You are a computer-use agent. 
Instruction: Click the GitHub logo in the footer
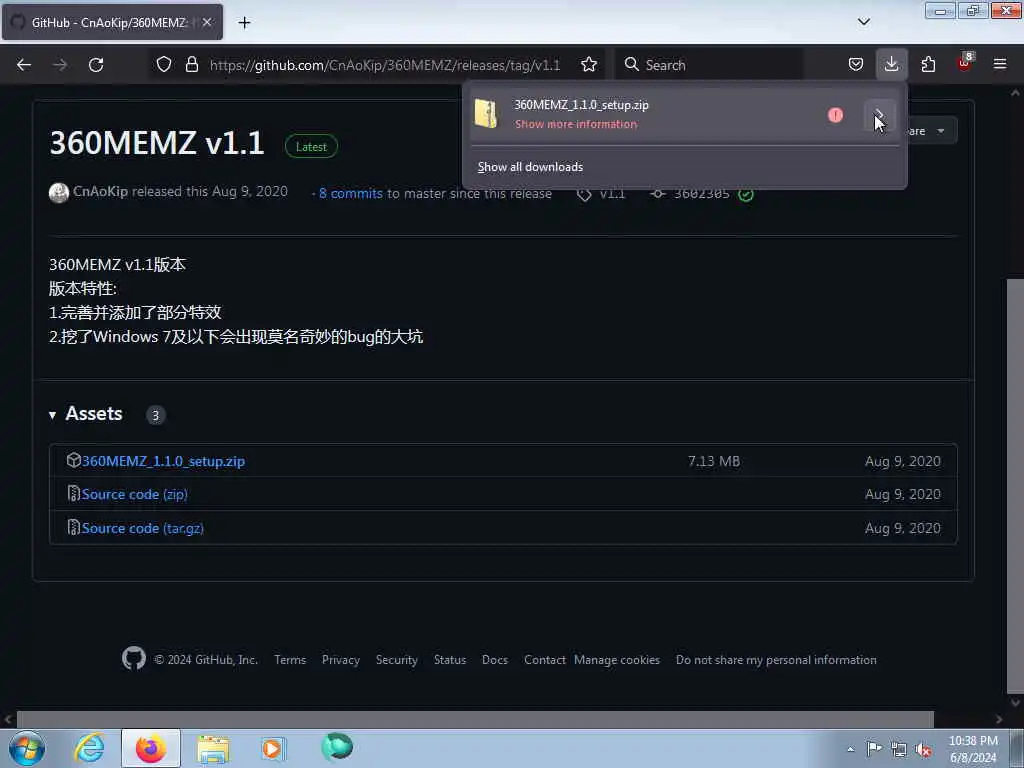click(134, 658)
